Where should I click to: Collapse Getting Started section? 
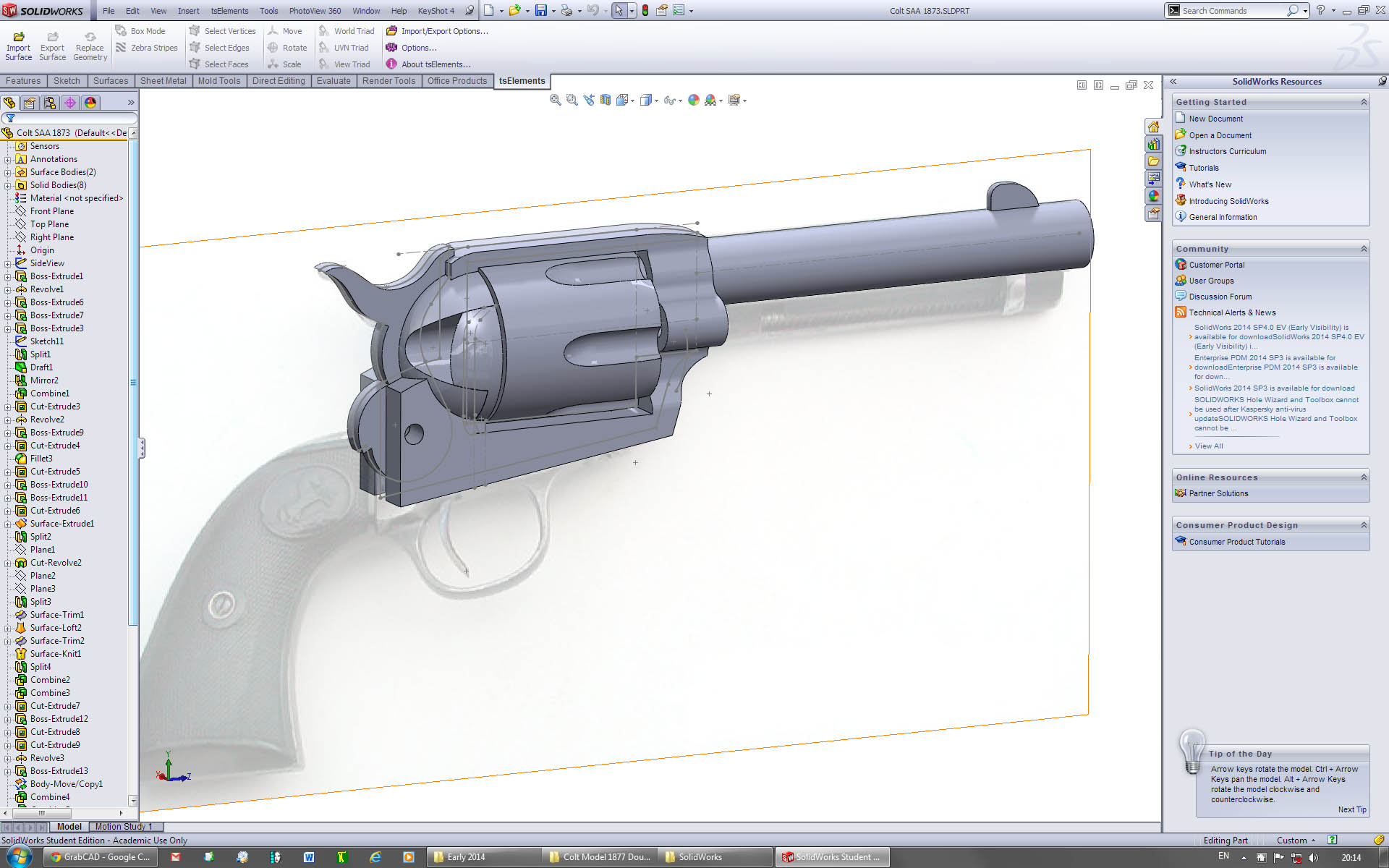(x=1364, y=102)
